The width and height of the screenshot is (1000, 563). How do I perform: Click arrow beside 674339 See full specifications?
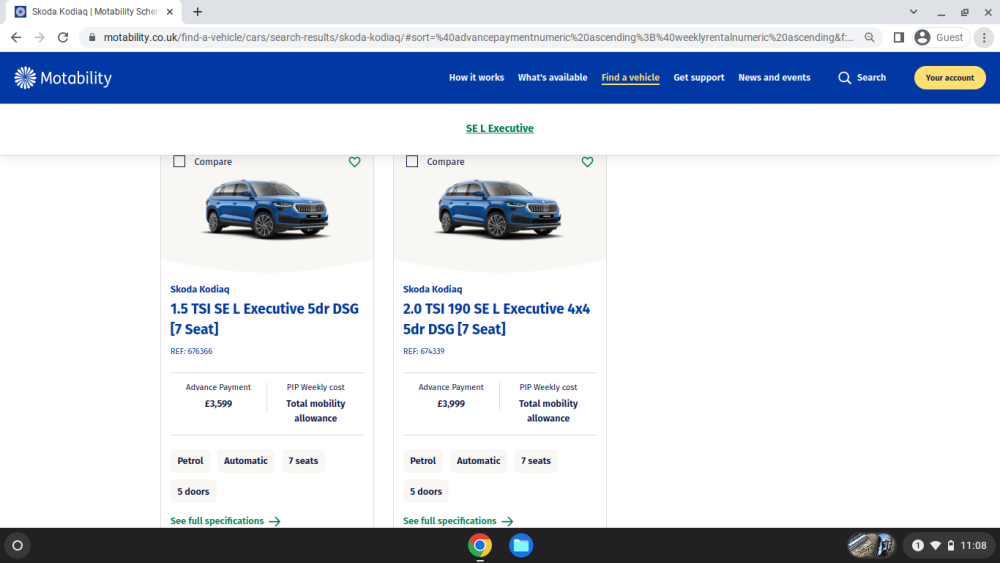coord(508,522)
